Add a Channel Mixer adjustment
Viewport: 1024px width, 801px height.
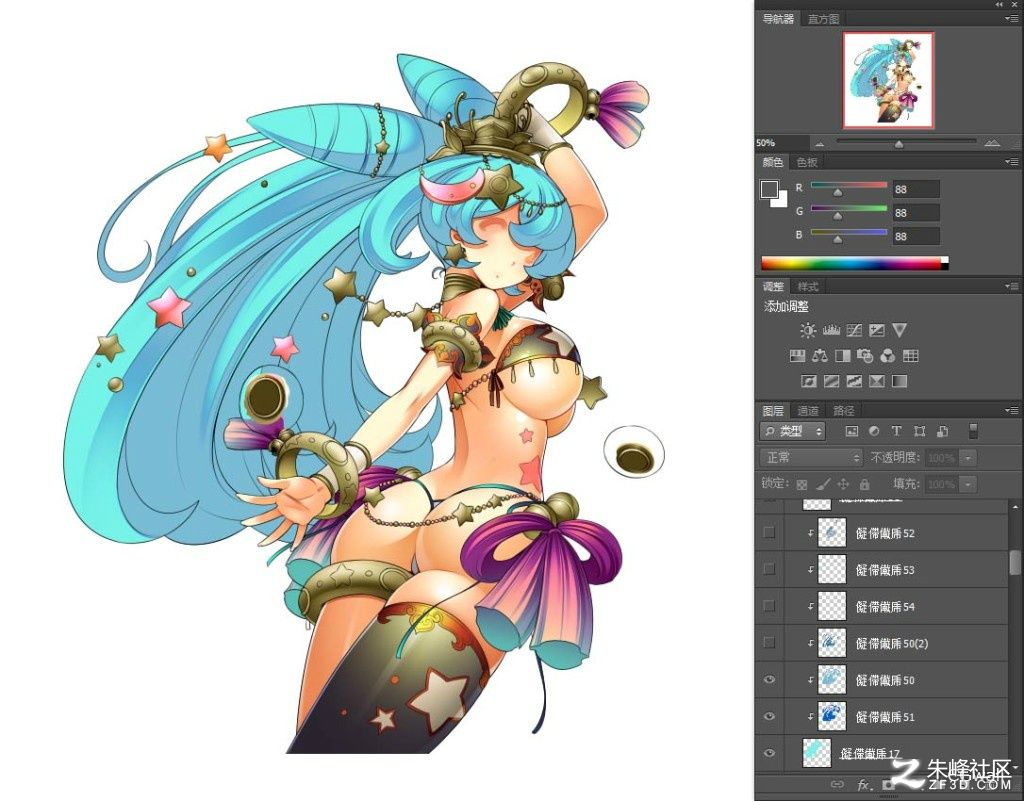tap(888, 356)
